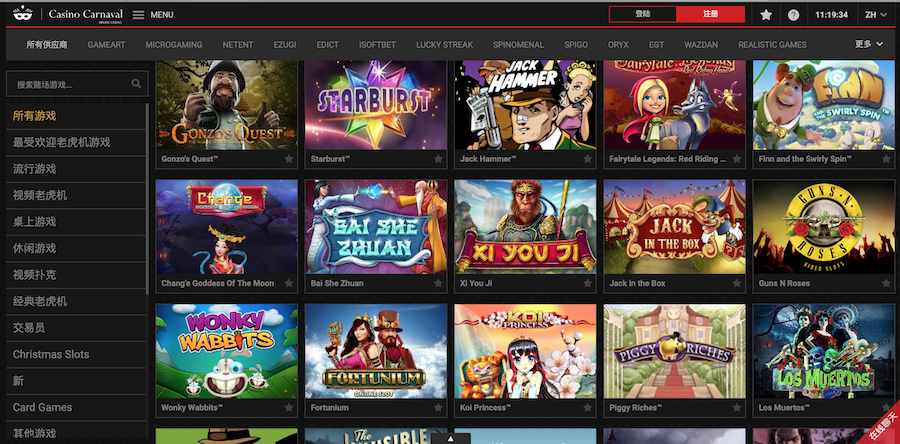Image resolution: width=900 pixels, height=444 pixels.
Task: Open Starburst game thumbnail
Action: pyautogui.click(x=376, y=104)
